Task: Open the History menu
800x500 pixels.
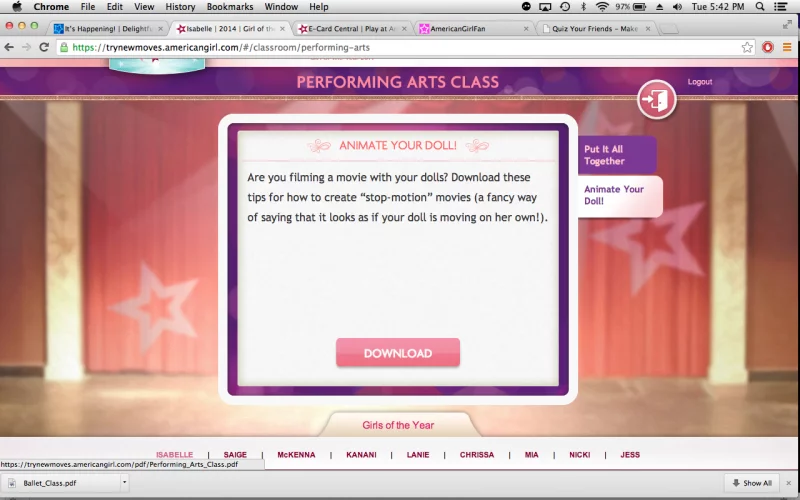Action: [180, 7]
